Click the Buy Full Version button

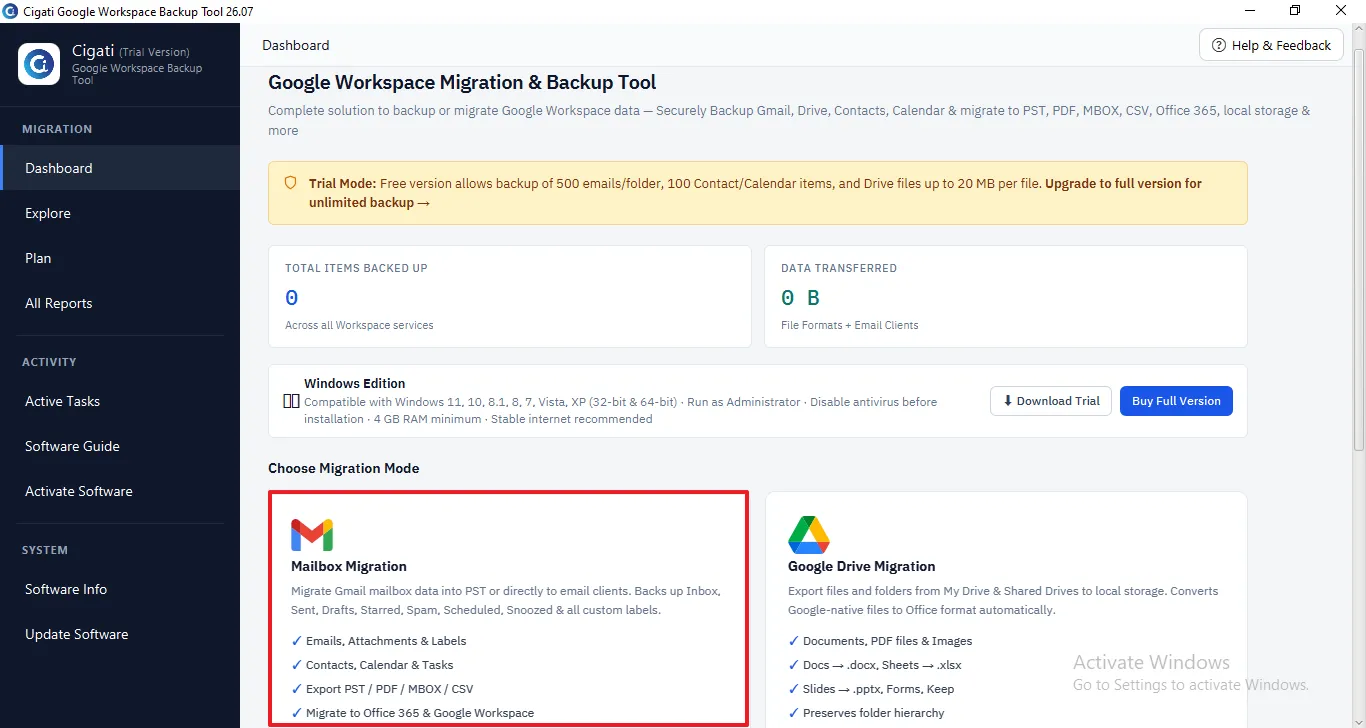[x=1176, y=401]
